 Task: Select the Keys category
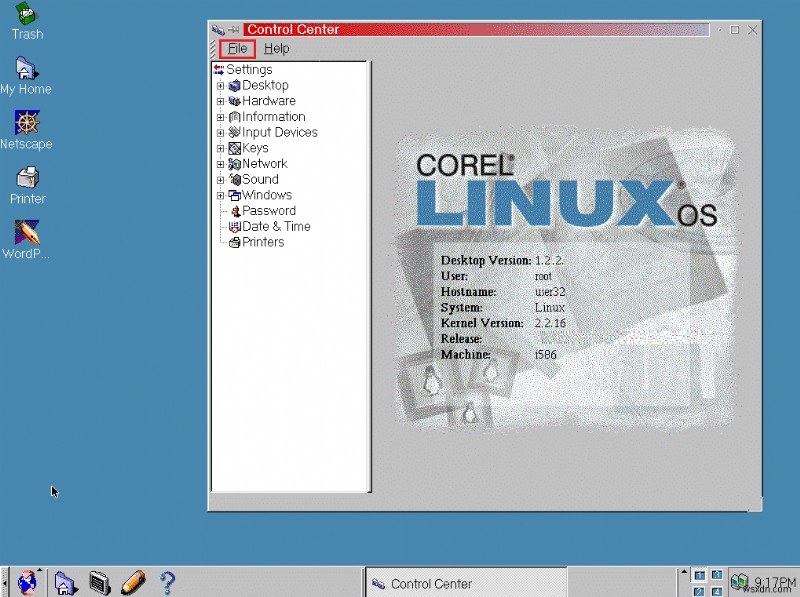(248, 148)
